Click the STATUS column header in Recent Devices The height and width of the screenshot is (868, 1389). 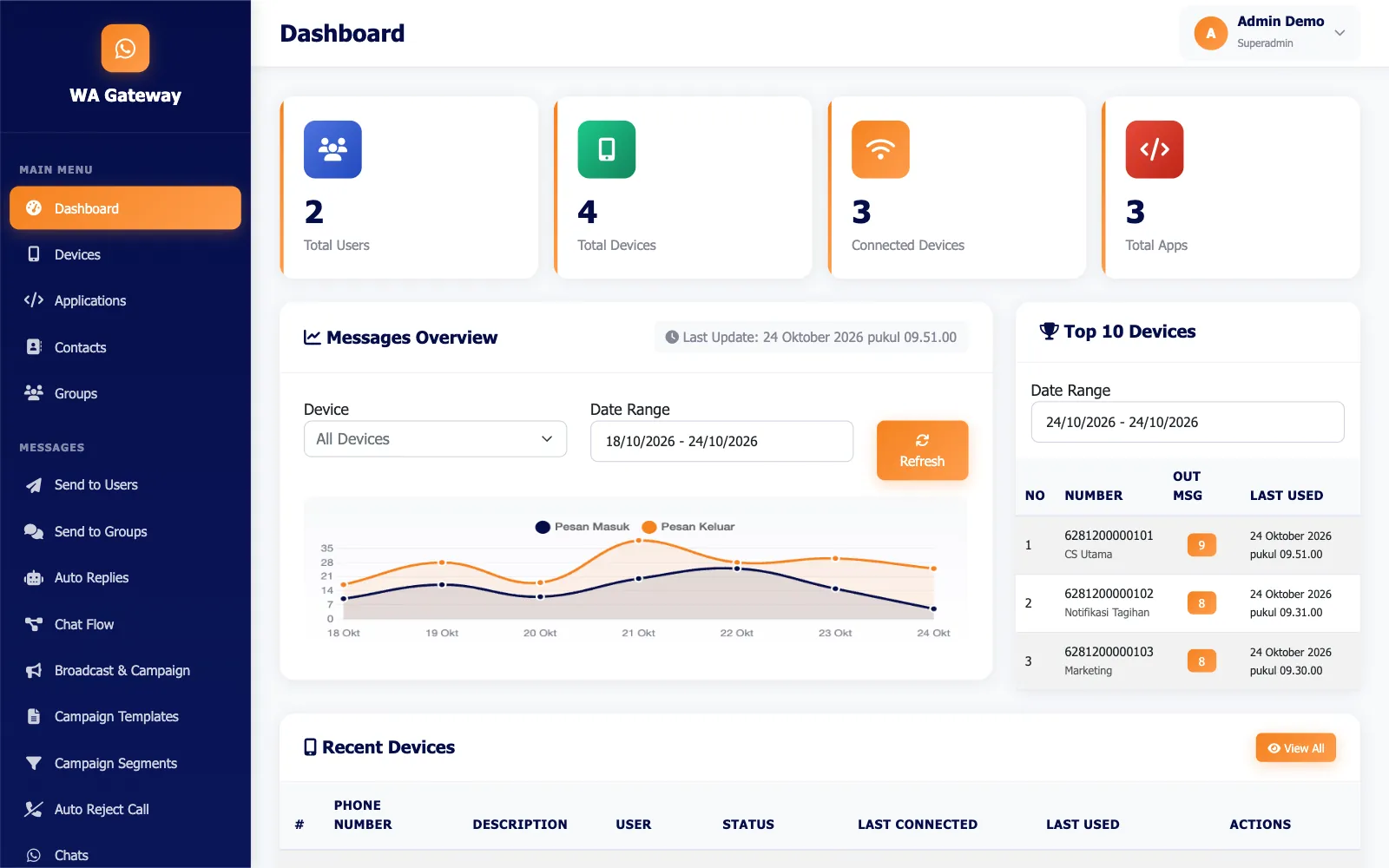point(748,825)
